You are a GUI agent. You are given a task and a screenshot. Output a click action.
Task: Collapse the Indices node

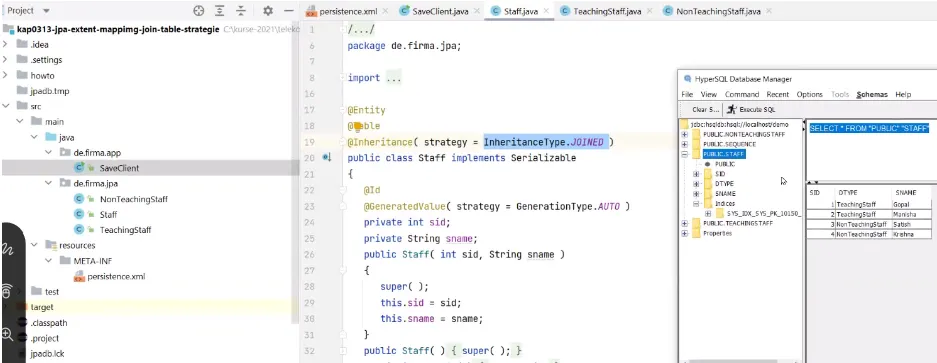click(x=696, y=203)
